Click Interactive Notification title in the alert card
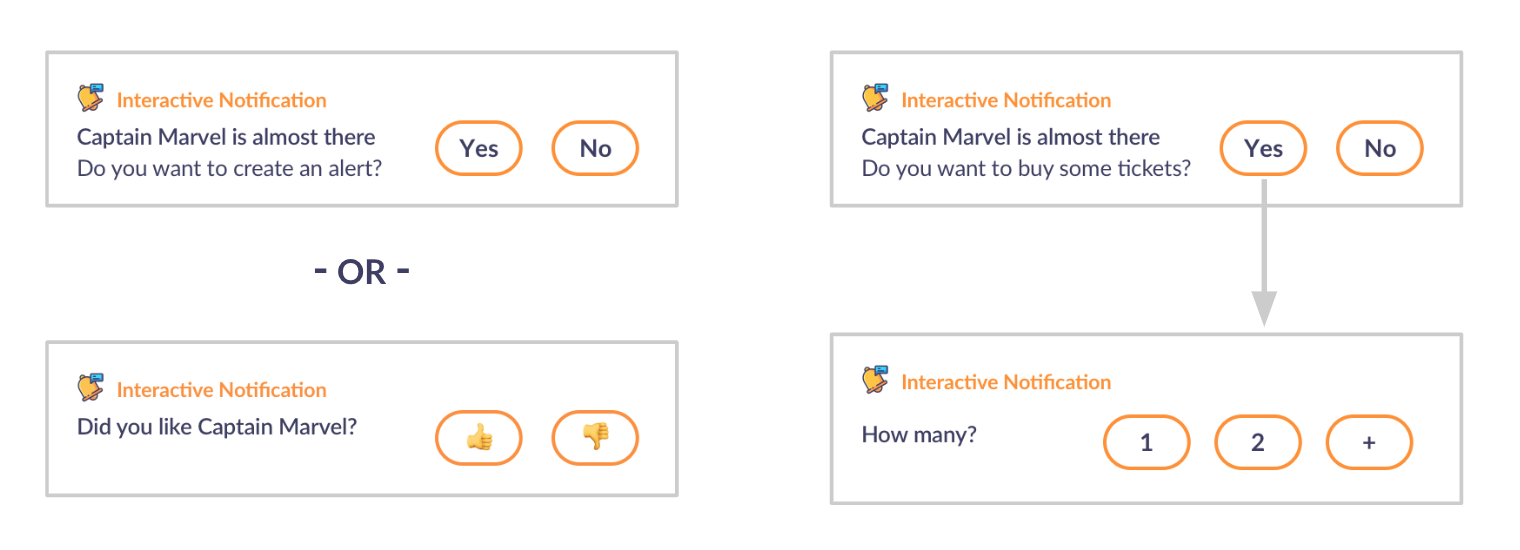The image size is (1520, 550). [222, 100]
